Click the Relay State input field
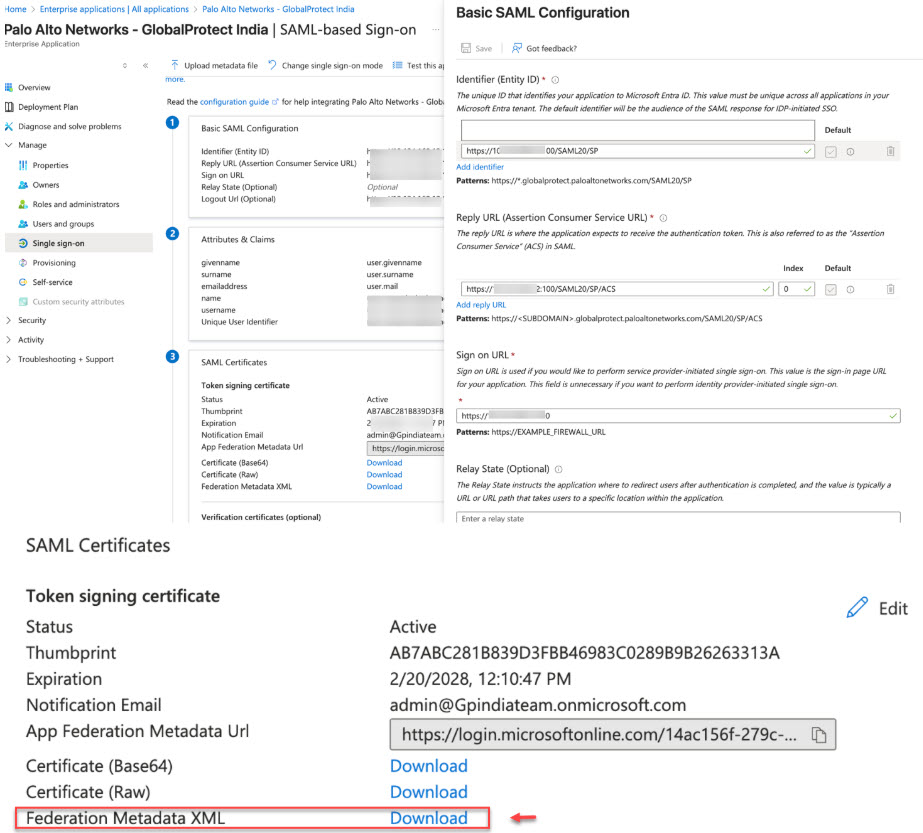Viewport: 923px width, 833px height. tap(678, 518)
